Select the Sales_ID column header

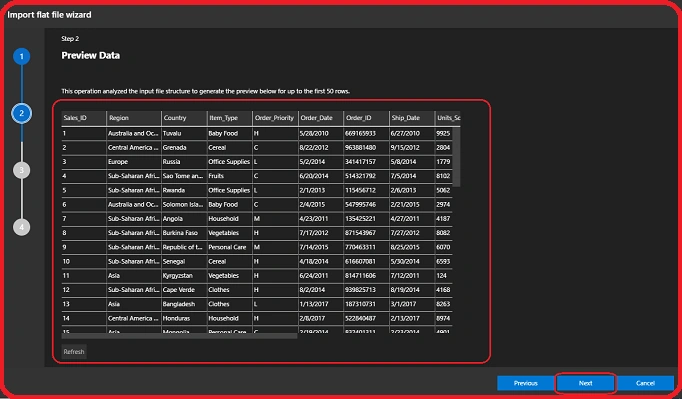coord(84,118)
